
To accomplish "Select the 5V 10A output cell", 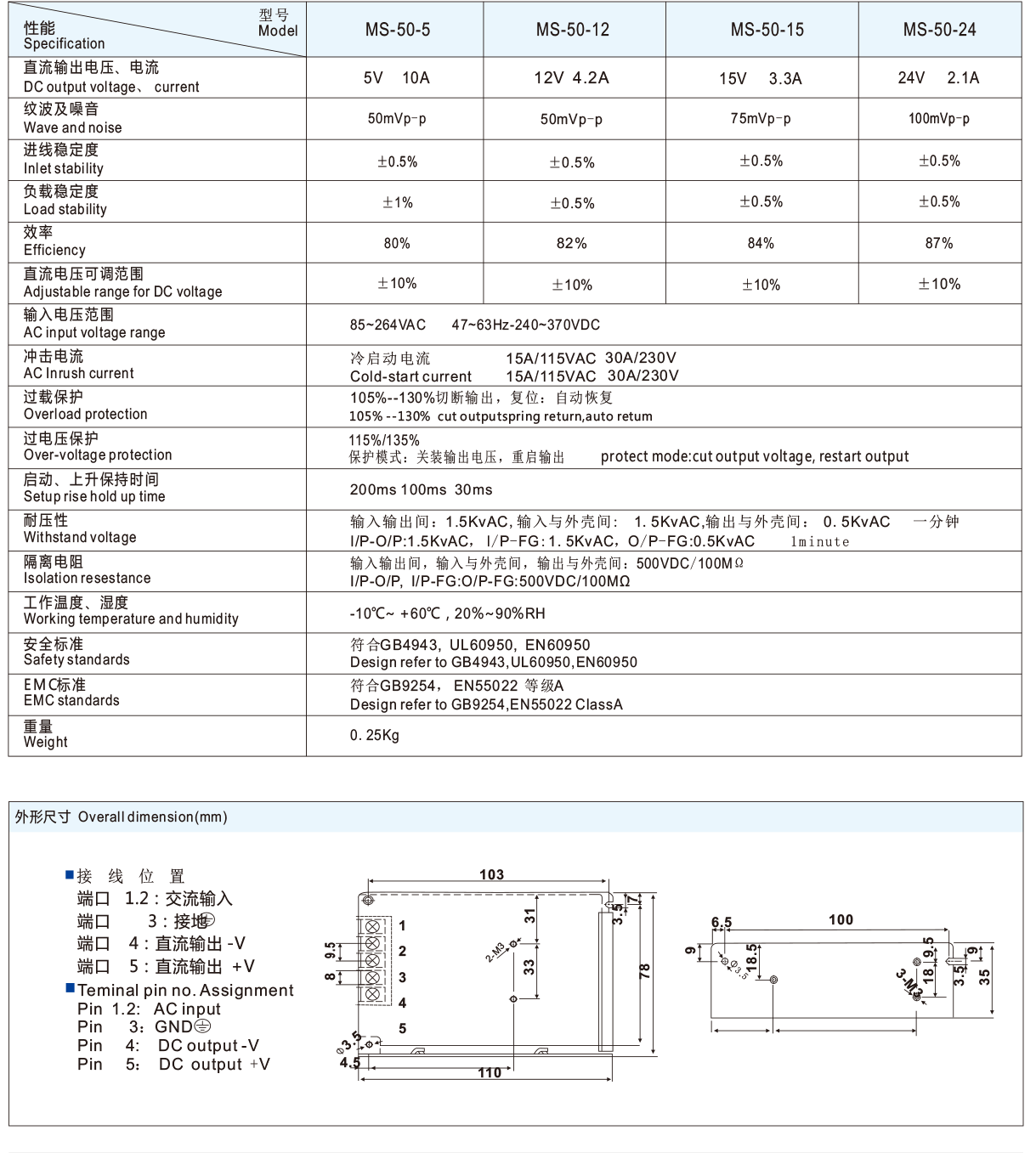I will [x=396, y=78].
